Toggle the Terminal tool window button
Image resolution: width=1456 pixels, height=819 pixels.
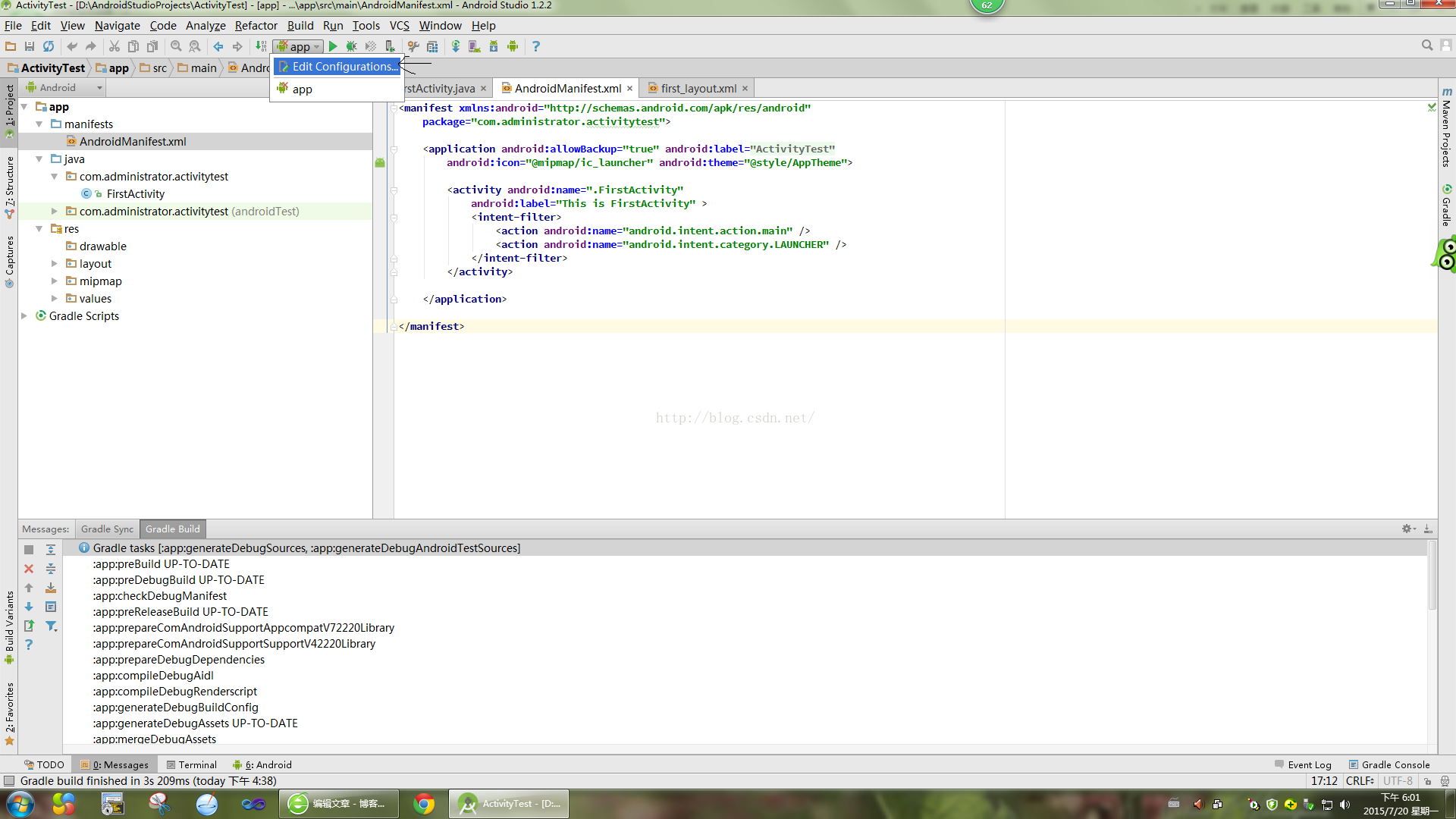pos(191,764)
